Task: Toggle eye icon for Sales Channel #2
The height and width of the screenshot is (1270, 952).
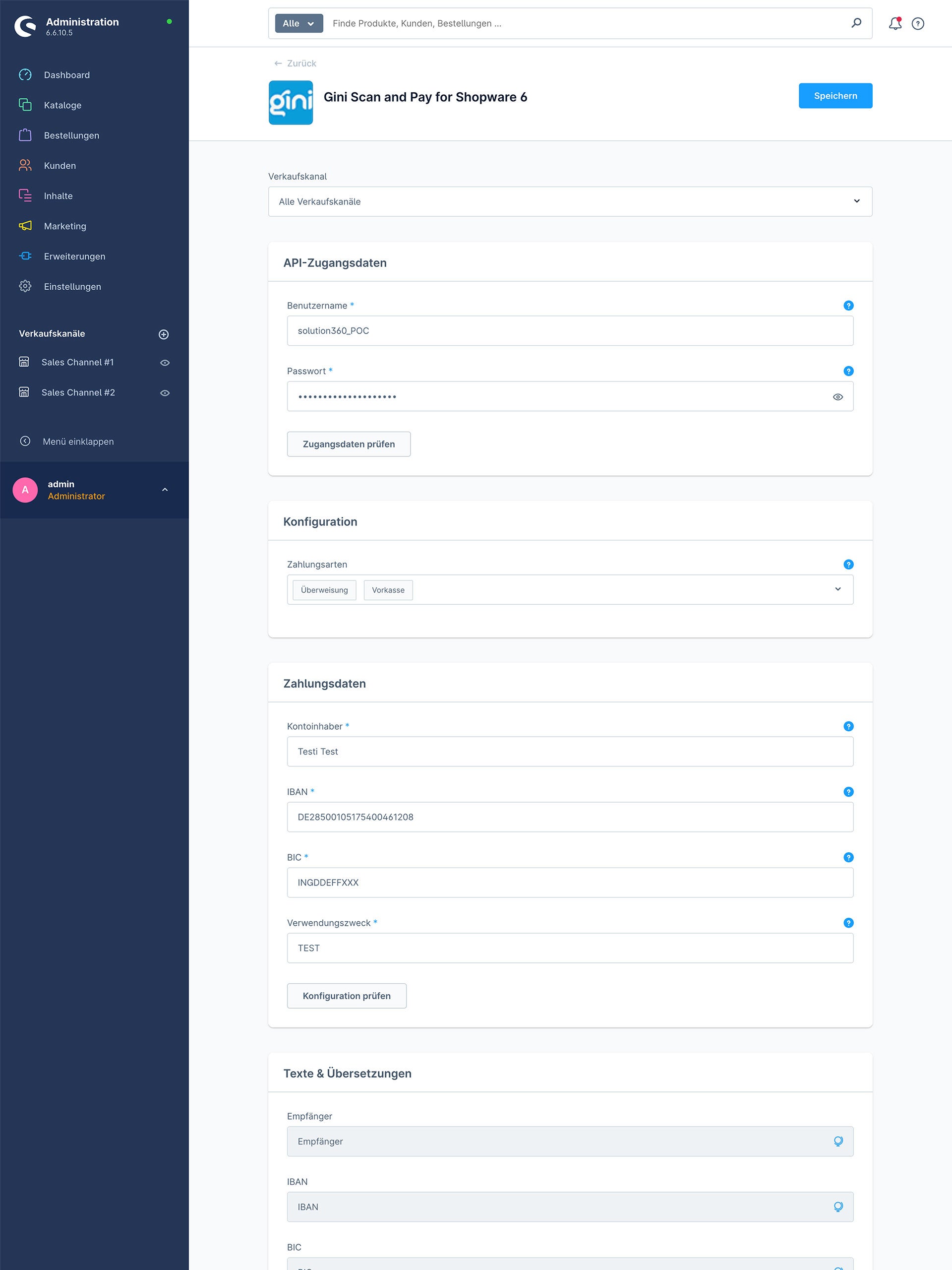Action: pos(165,393)
